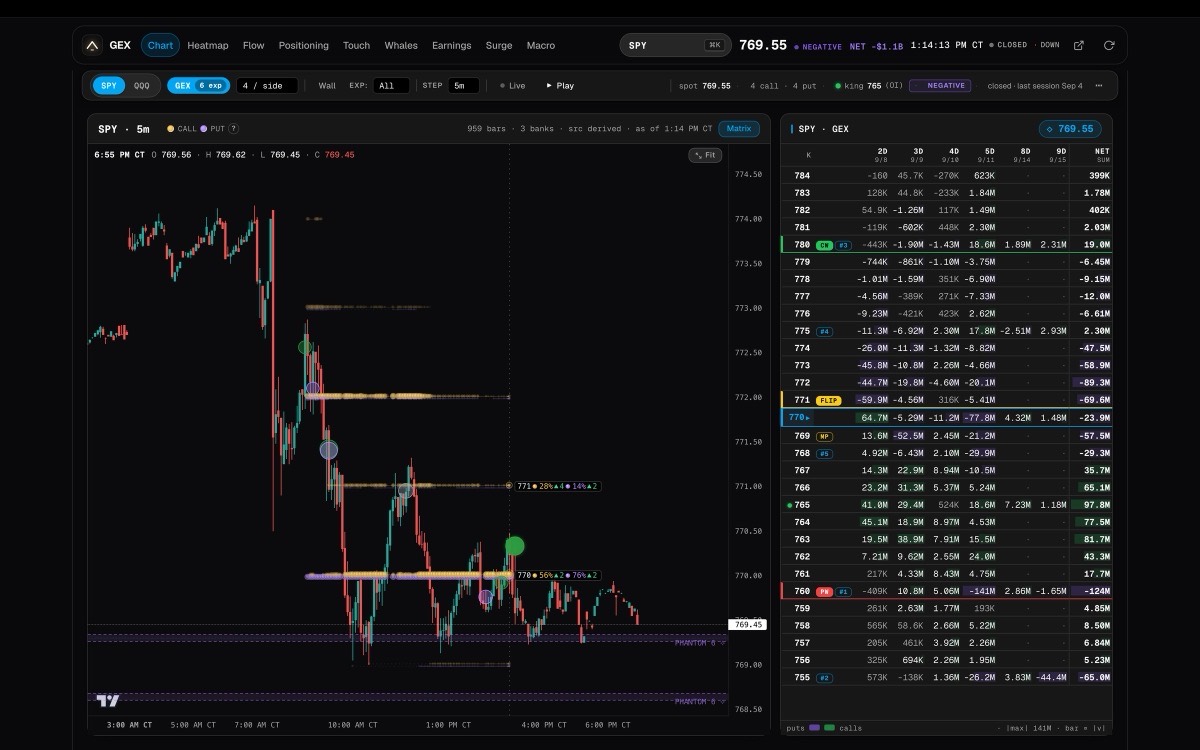Open the Whales tab
The image size is (1200, 750).
pyautogui.click(x=401, y=45)
